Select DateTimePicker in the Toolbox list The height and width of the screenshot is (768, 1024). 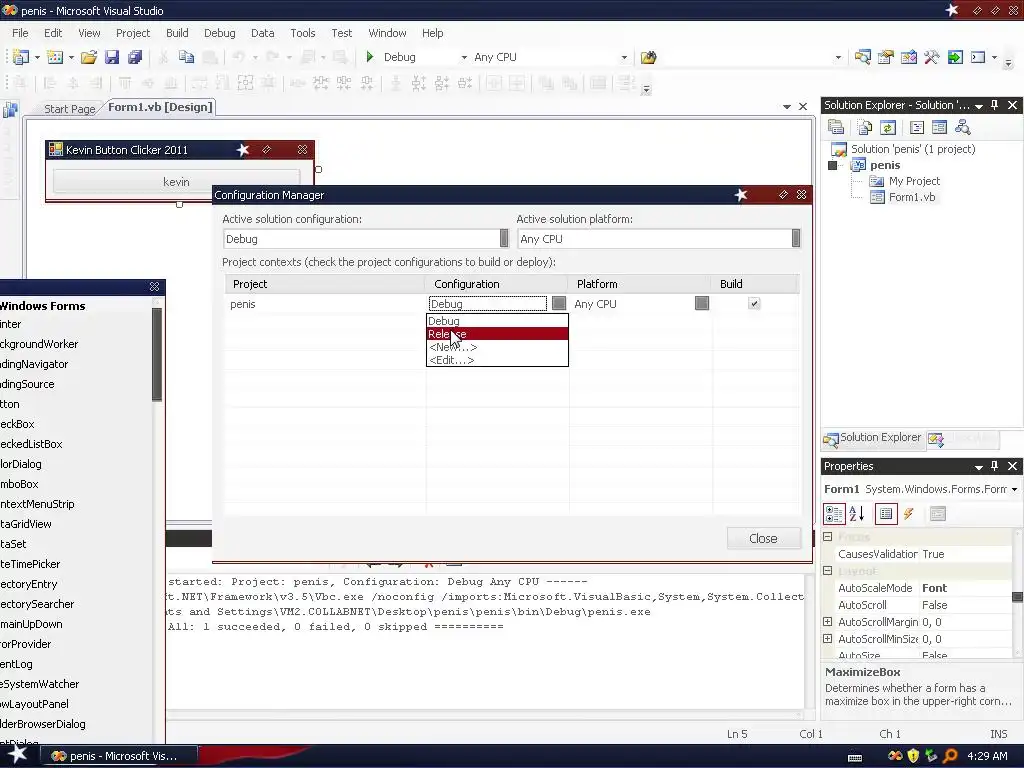tap(29, 564)
